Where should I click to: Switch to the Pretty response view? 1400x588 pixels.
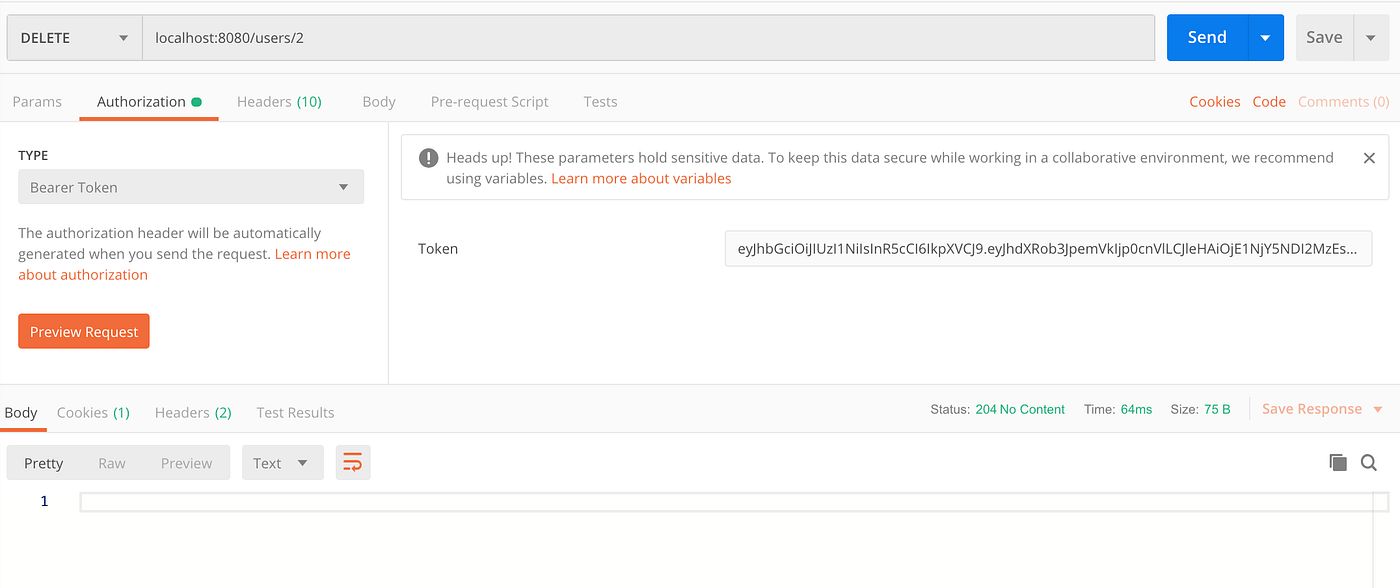pos(43,462)
